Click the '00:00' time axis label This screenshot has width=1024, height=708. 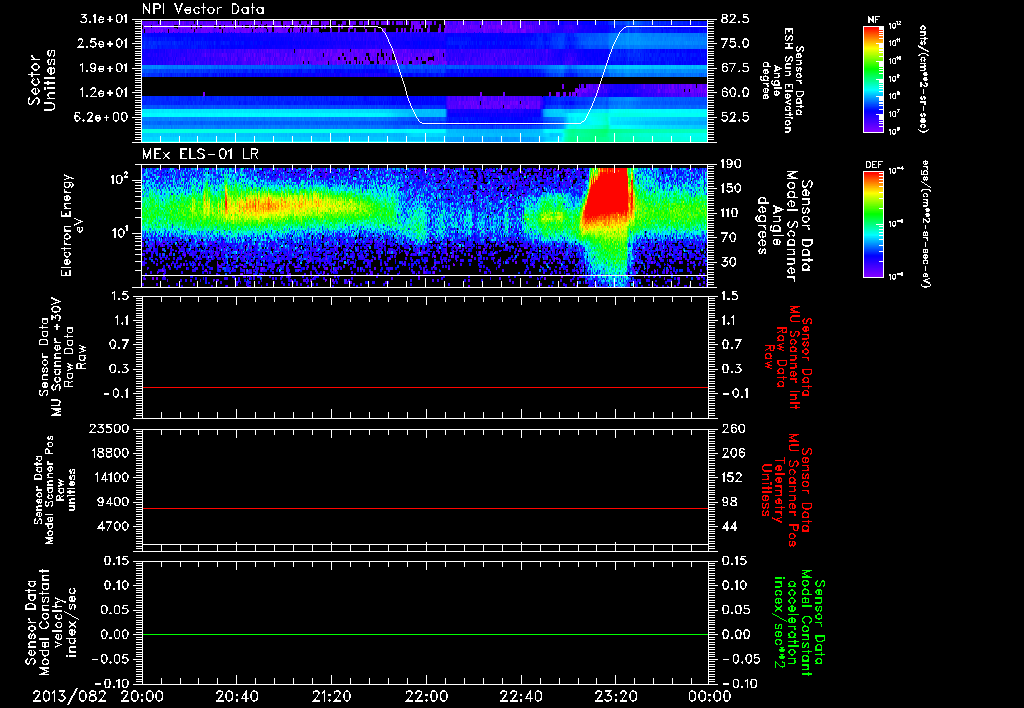click(x=710, y=696)
